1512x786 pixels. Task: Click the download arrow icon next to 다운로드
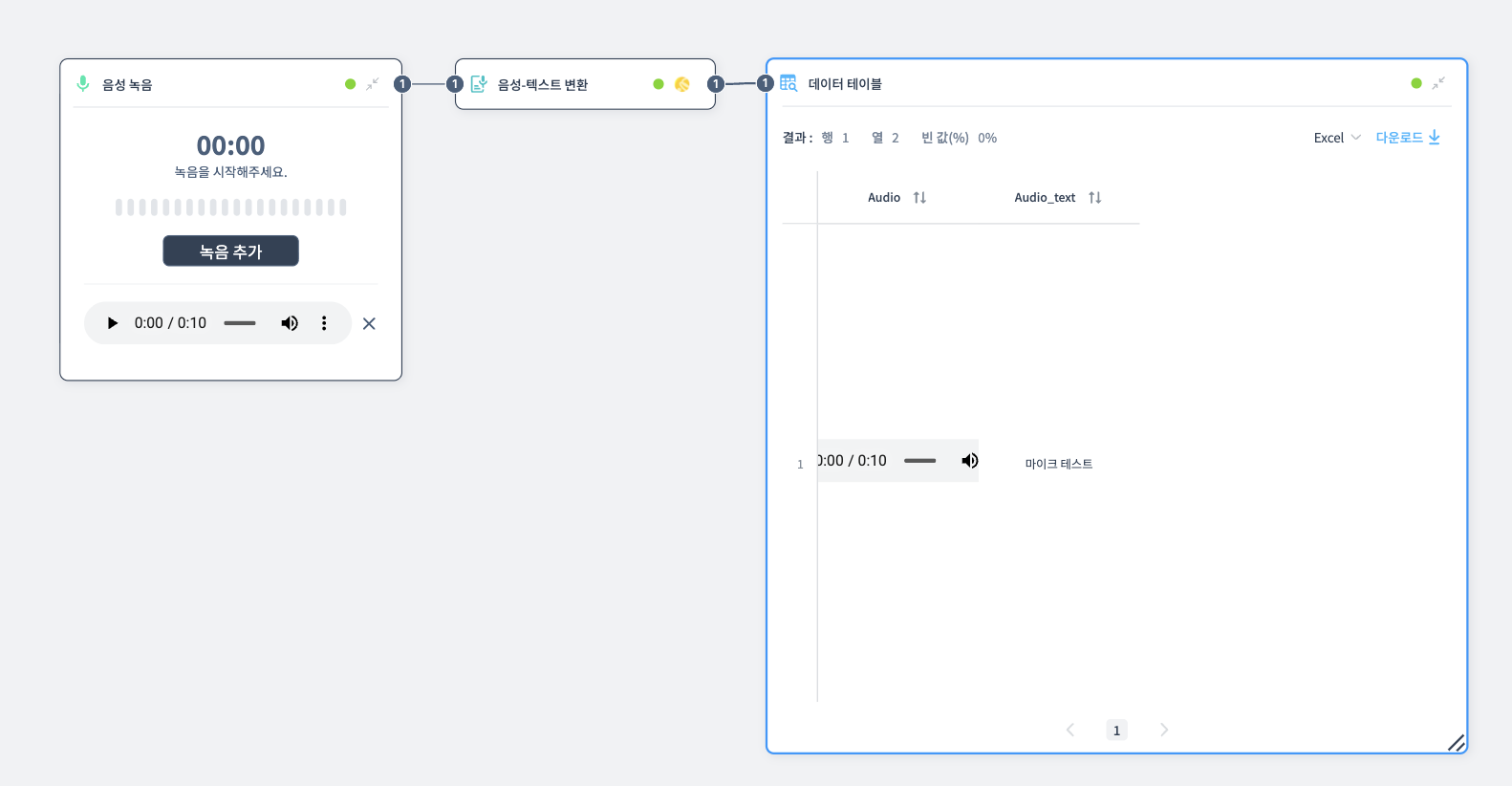click(x=1434, y=138)
